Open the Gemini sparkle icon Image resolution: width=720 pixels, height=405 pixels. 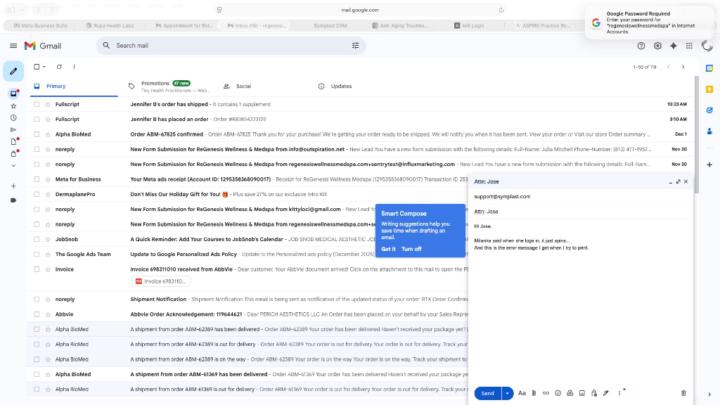[x=673, y=45]
